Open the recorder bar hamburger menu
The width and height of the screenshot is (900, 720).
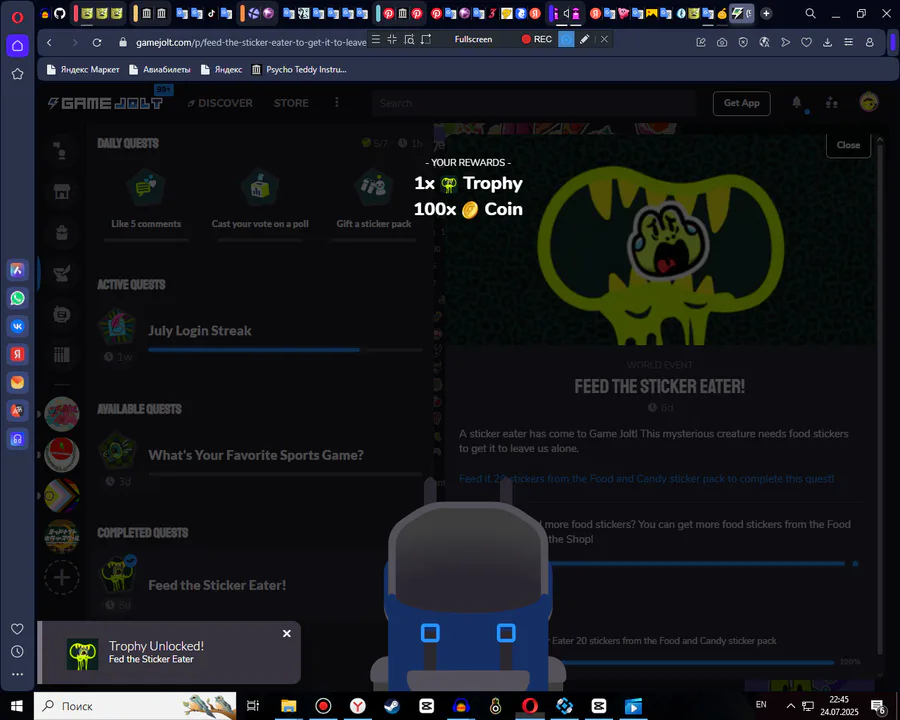coord(375,39)
